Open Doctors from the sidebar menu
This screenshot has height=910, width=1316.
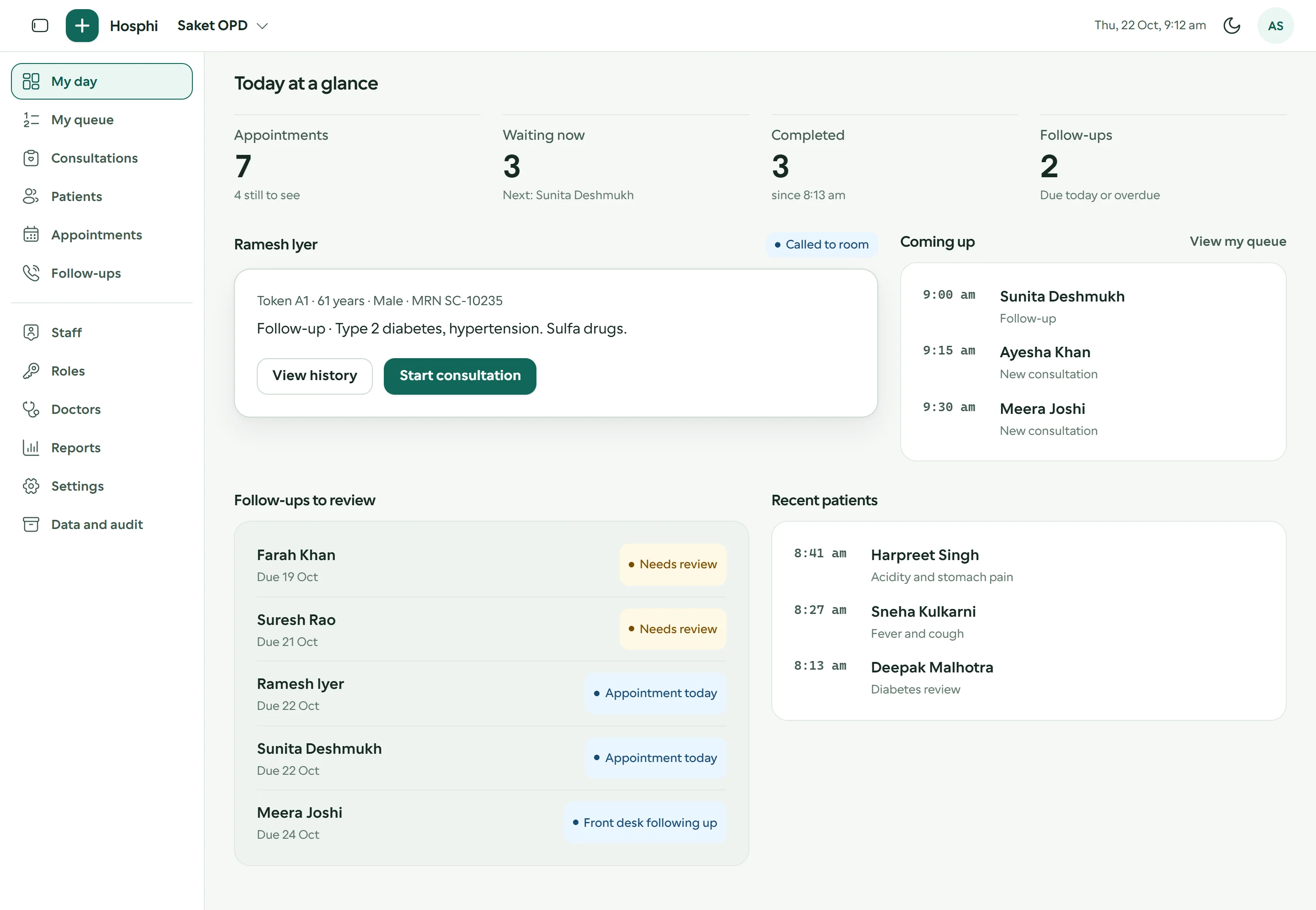point(101,409)
